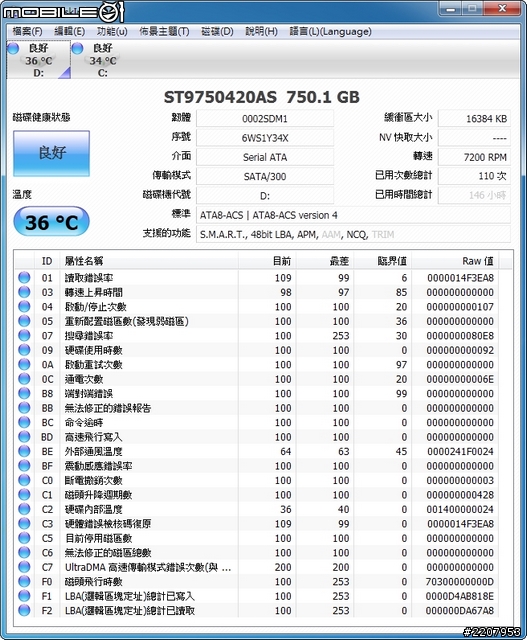The image size is (527, 640).
Task: Open the 說明(H) menu
Action: coord(262,31)
